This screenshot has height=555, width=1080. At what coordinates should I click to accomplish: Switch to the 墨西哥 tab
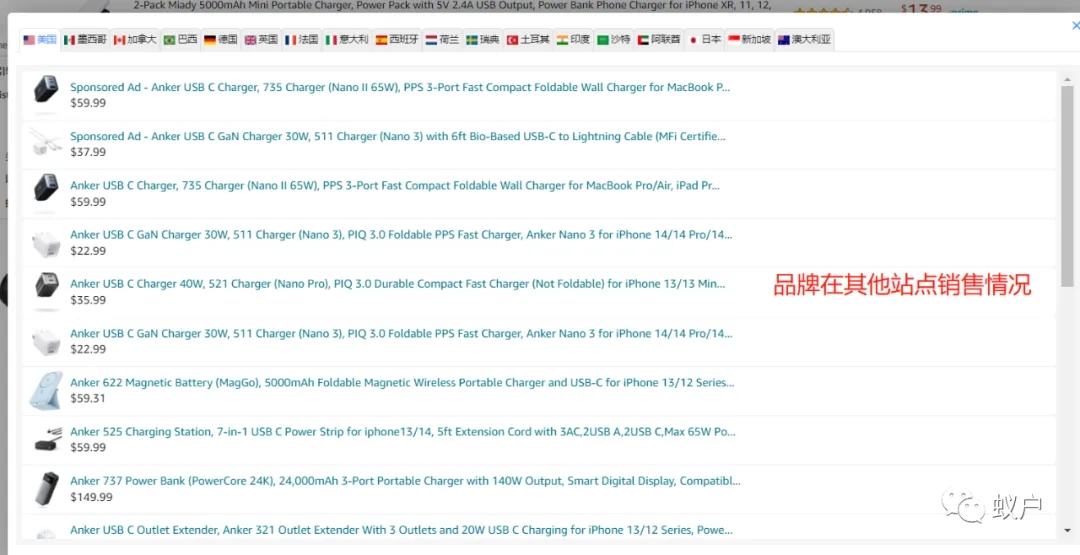85,40
